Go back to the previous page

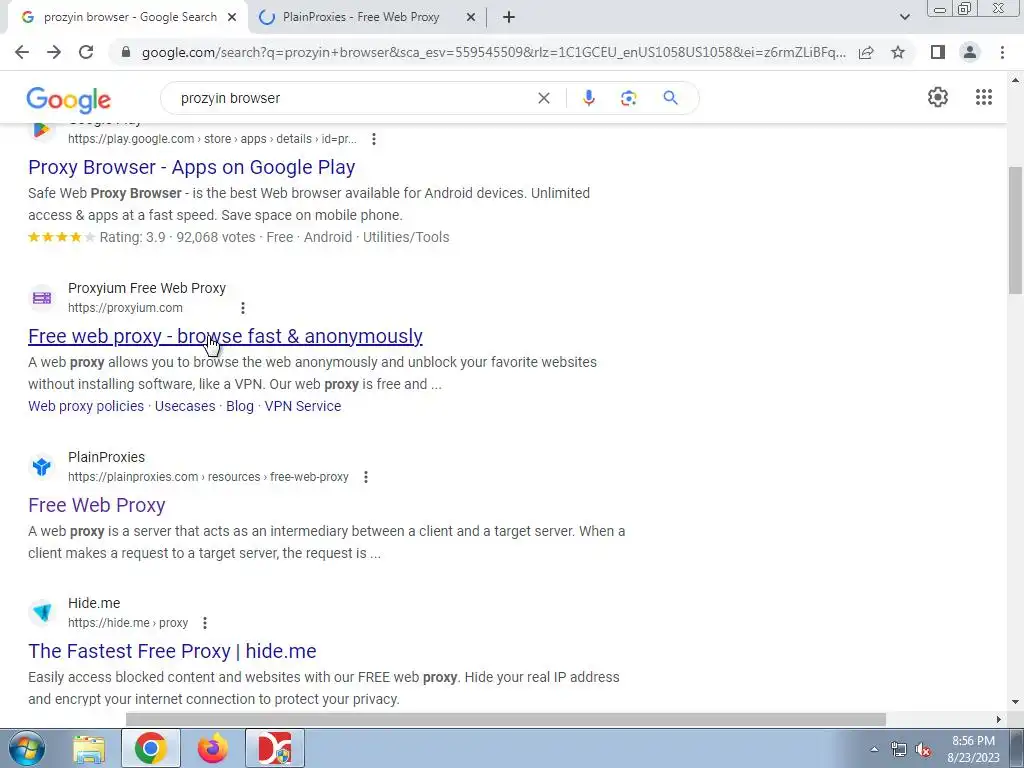tap(22, 52)
